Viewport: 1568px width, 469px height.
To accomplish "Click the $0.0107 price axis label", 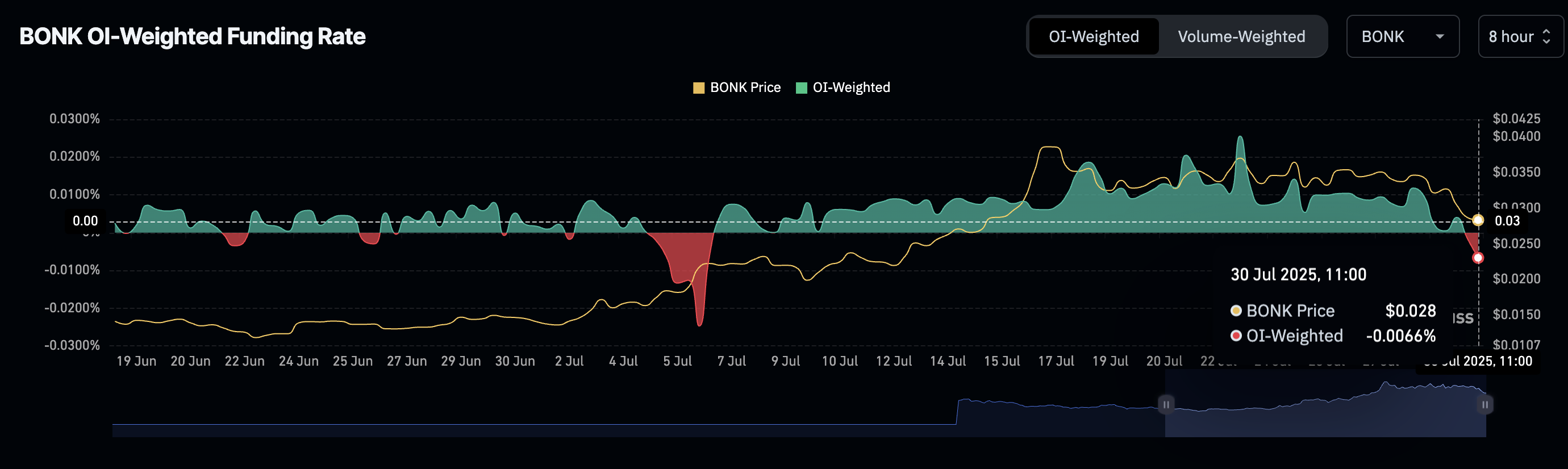I will 1516,345.
